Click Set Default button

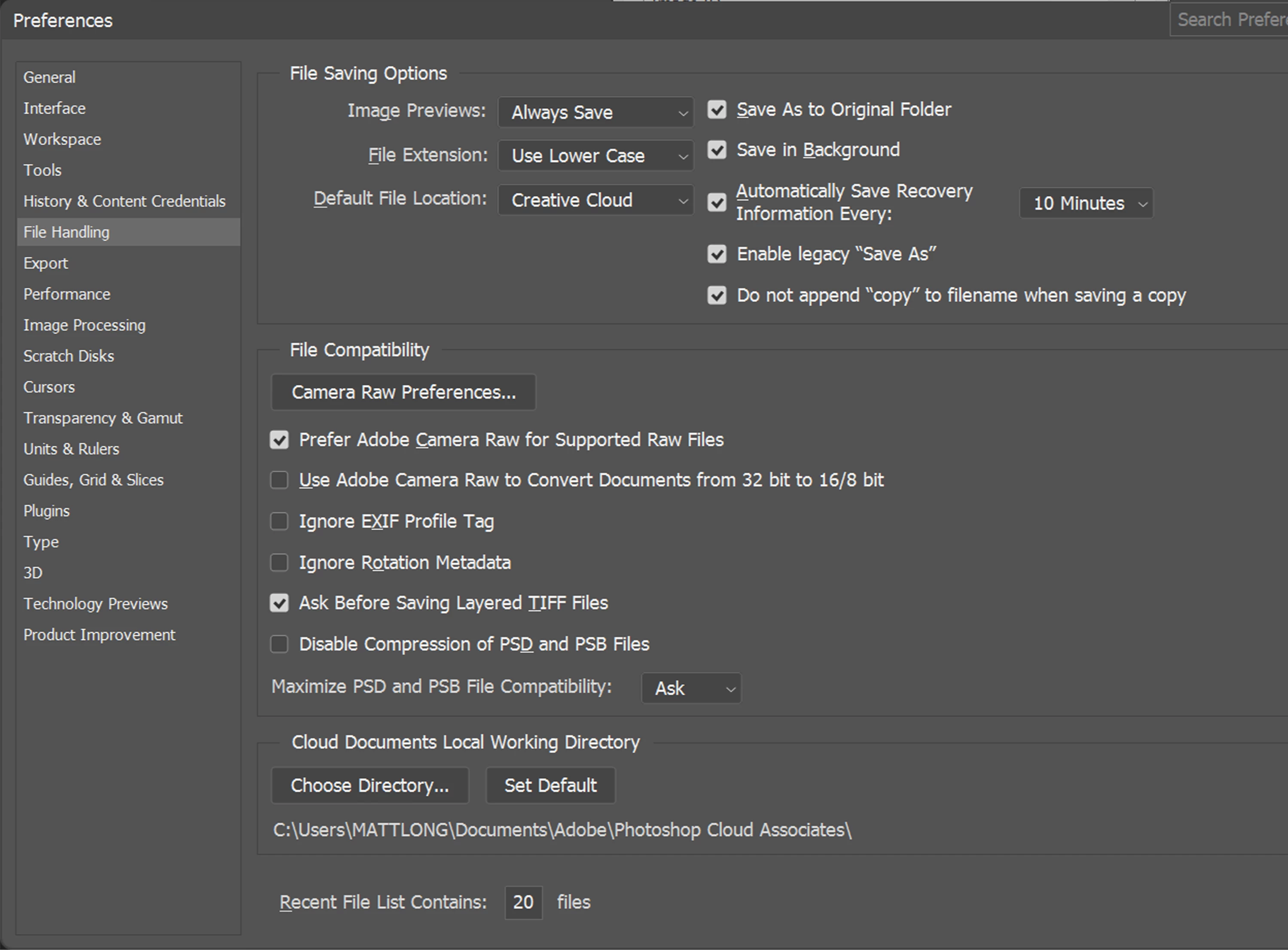coord(550,786)
